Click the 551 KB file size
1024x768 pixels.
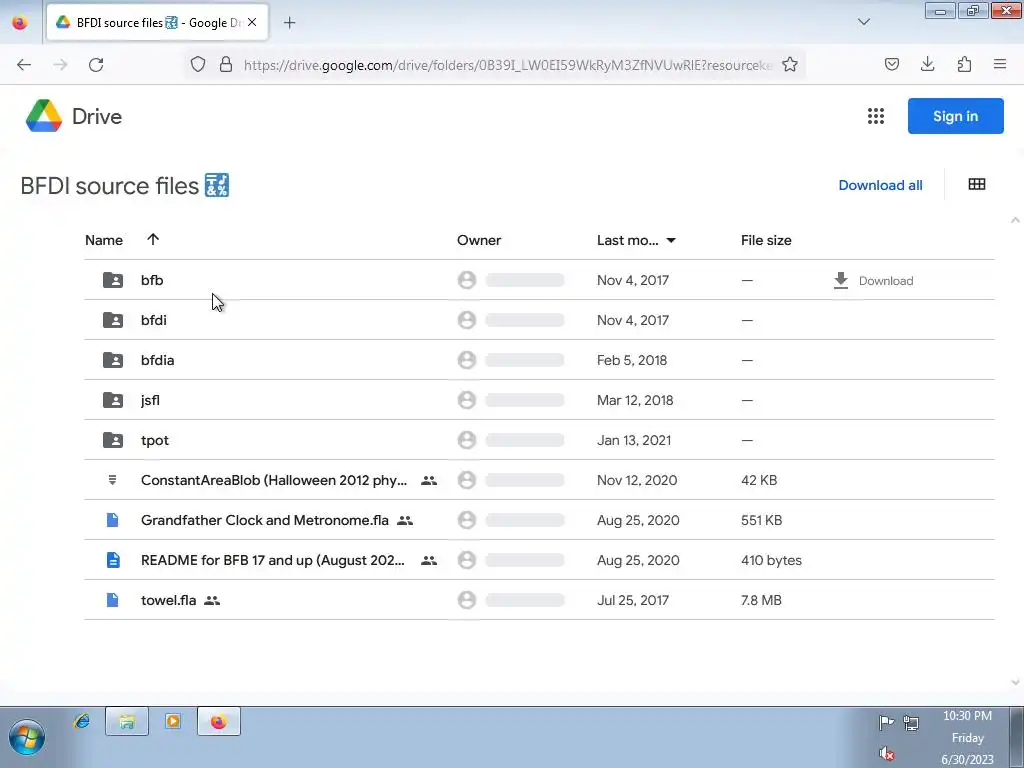point(761,520)
